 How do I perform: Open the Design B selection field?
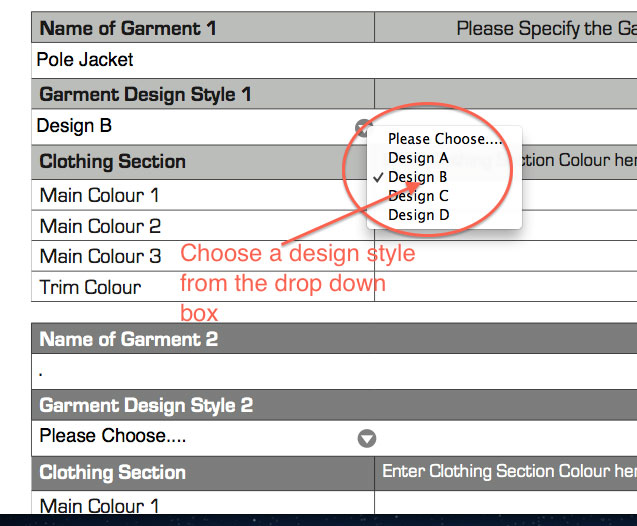tap(203, 126)
